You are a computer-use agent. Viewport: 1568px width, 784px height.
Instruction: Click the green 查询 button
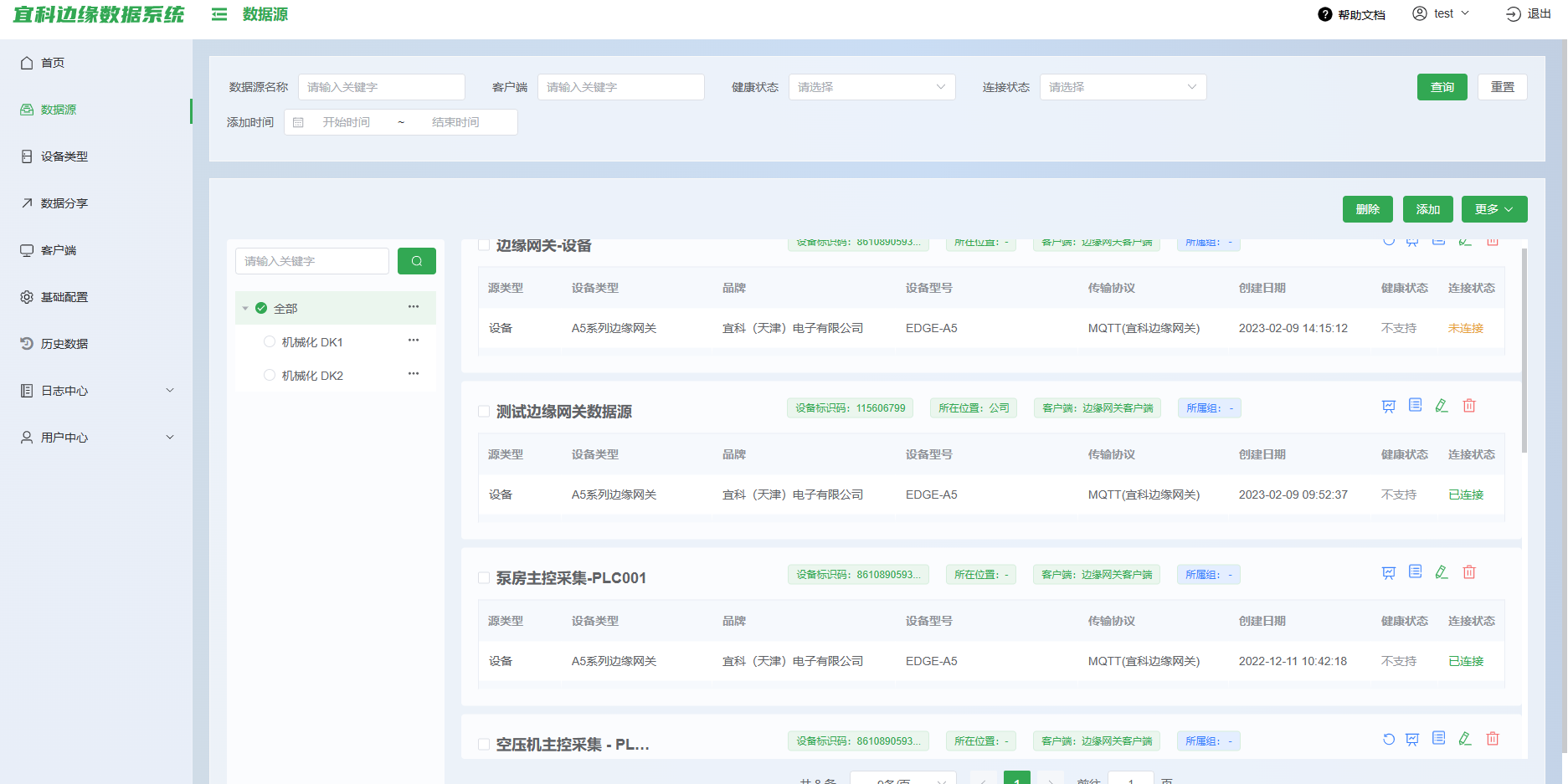(1442, 87)
